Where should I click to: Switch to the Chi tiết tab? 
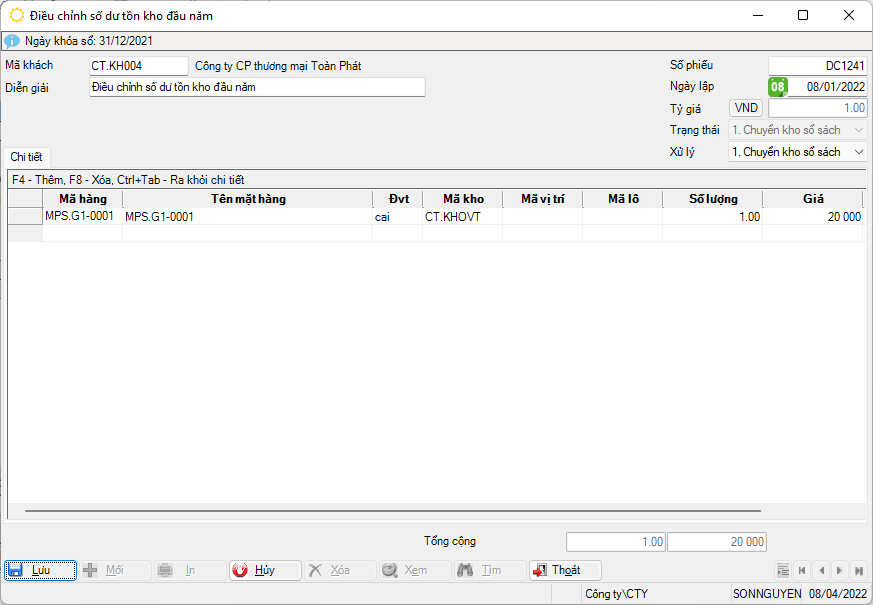pos(26,156)
